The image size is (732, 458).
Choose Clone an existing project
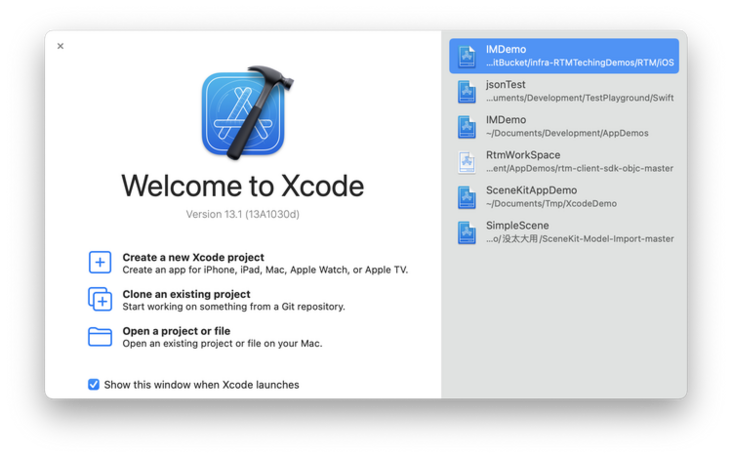coord(186,294)
